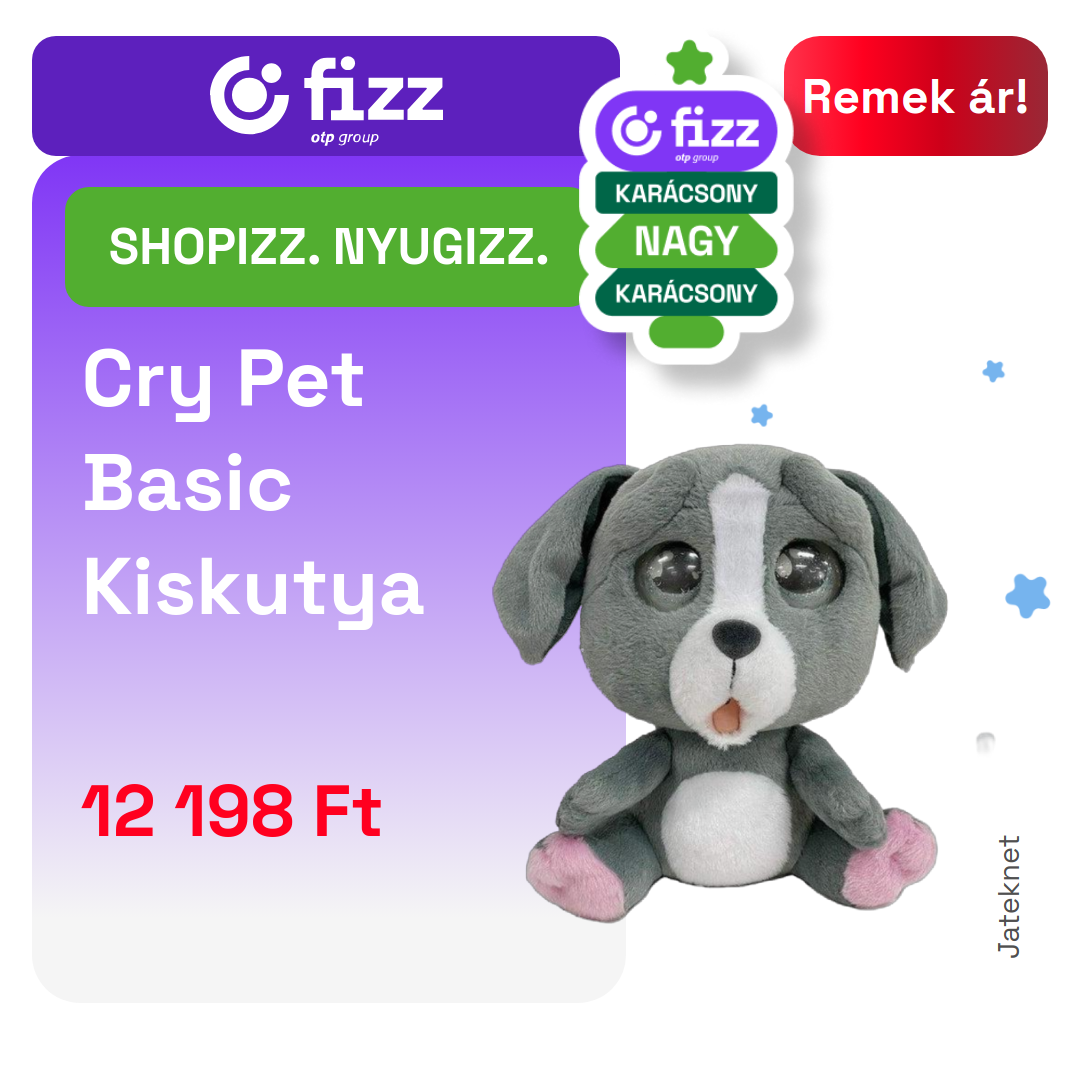The height and width of the screenshot is (1080, 1080).
Task: Select the bottom KARÁCSONY label
Action: point(686,293)
